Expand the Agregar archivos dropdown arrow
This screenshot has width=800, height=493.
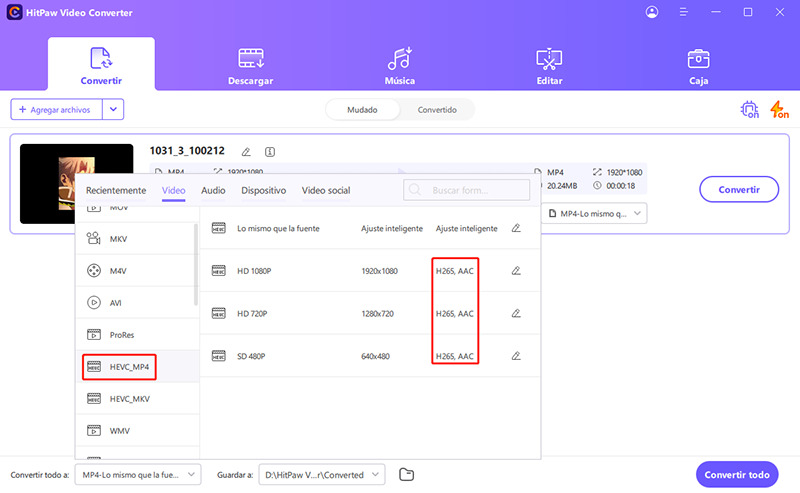(114, 109)
